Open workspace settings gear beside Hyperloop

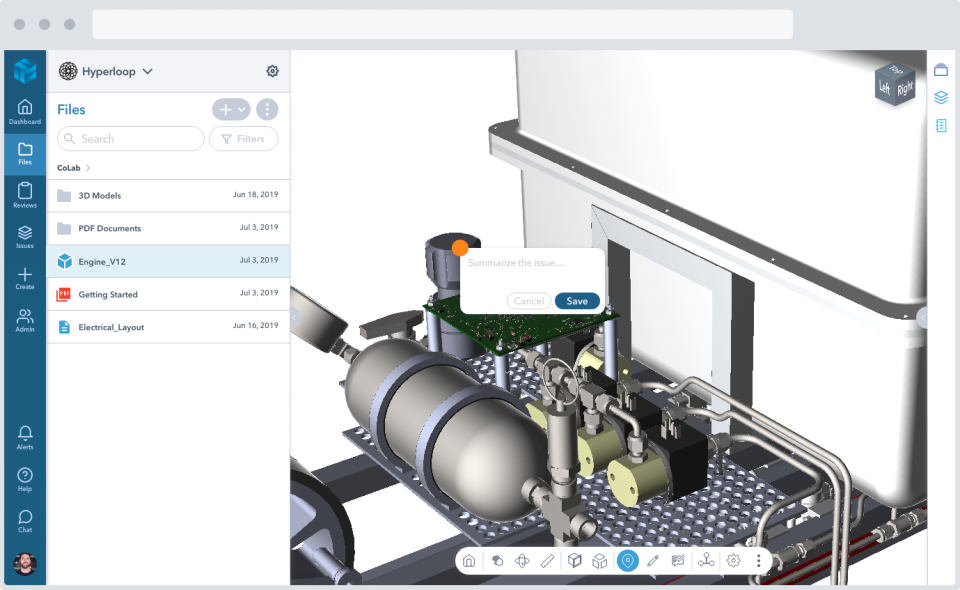click(272, 71)
